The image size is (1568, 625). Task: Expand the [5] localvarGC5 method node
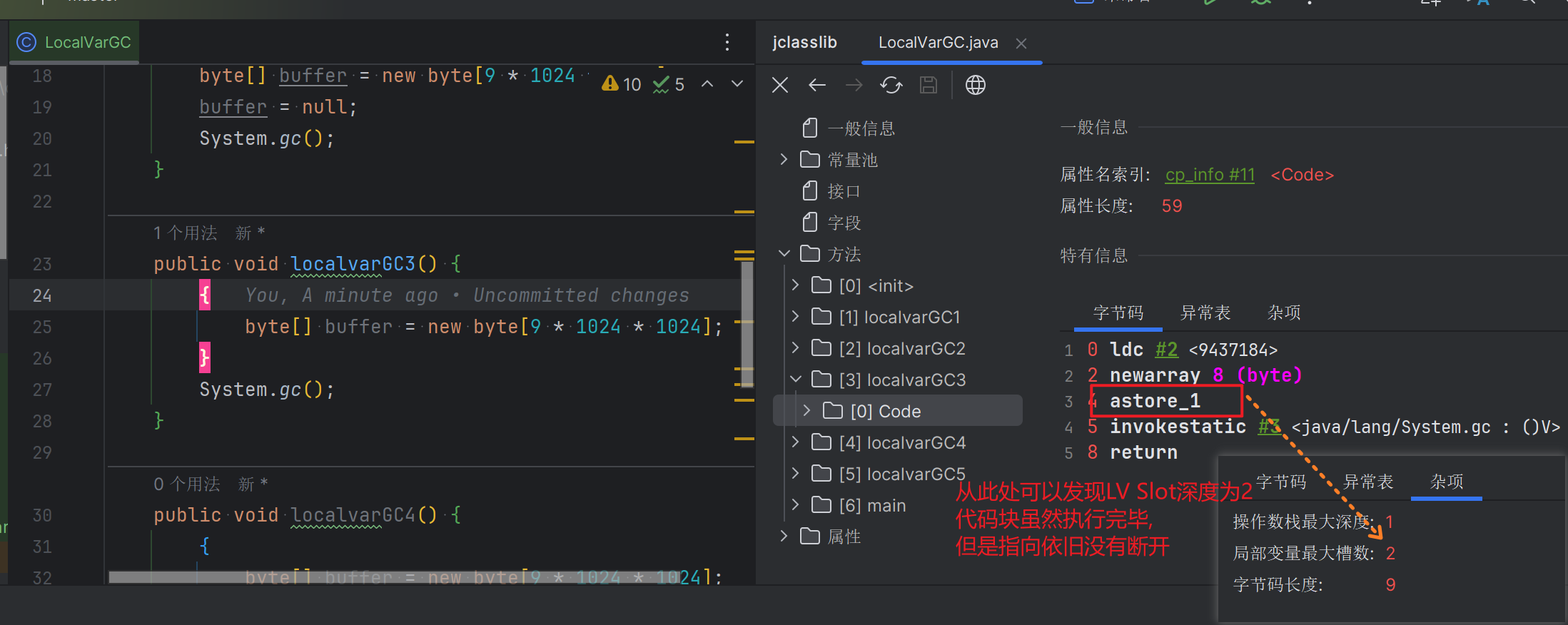point(796,473)
